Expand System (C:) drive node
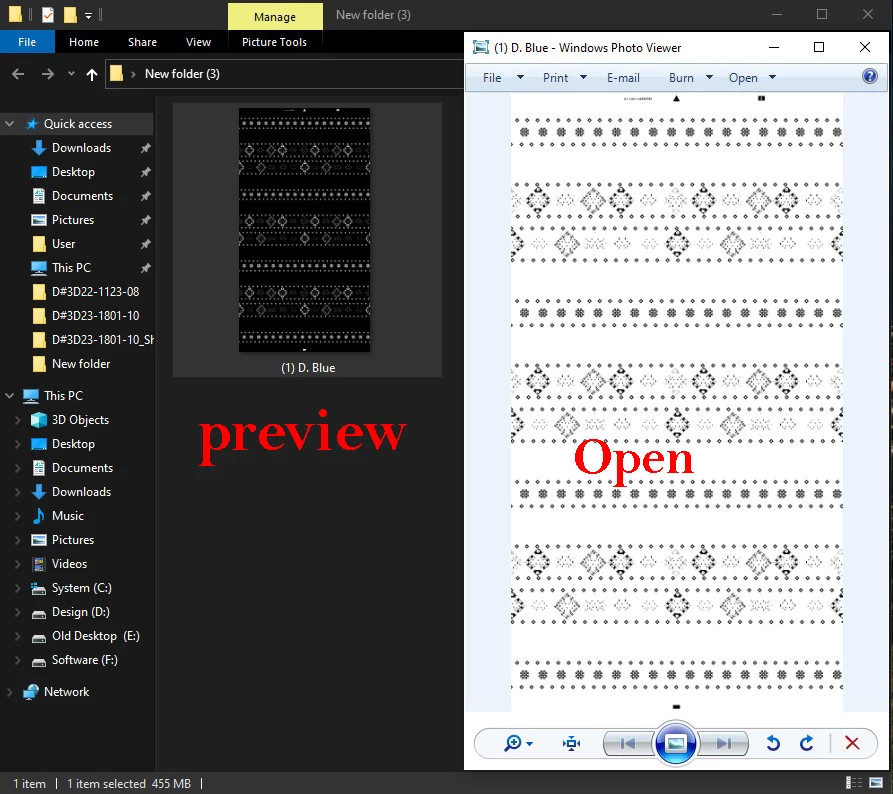 pyautogui.click(x=17, y=588)
